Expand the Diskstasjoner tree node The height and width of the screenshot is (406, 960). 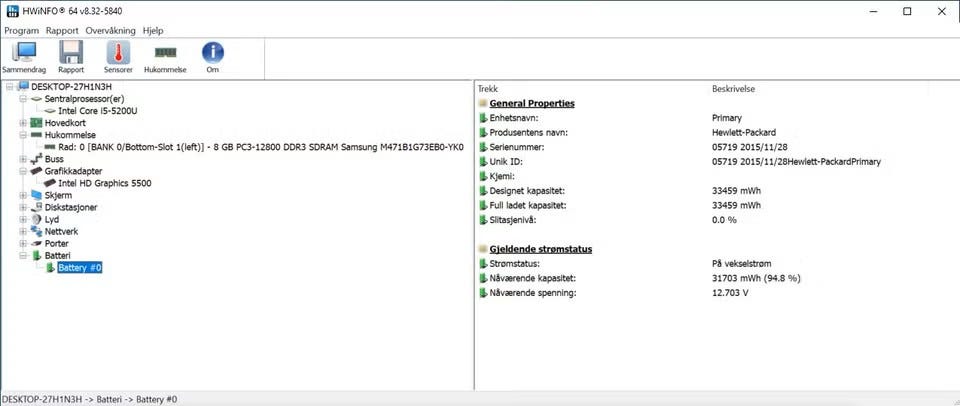23,208
